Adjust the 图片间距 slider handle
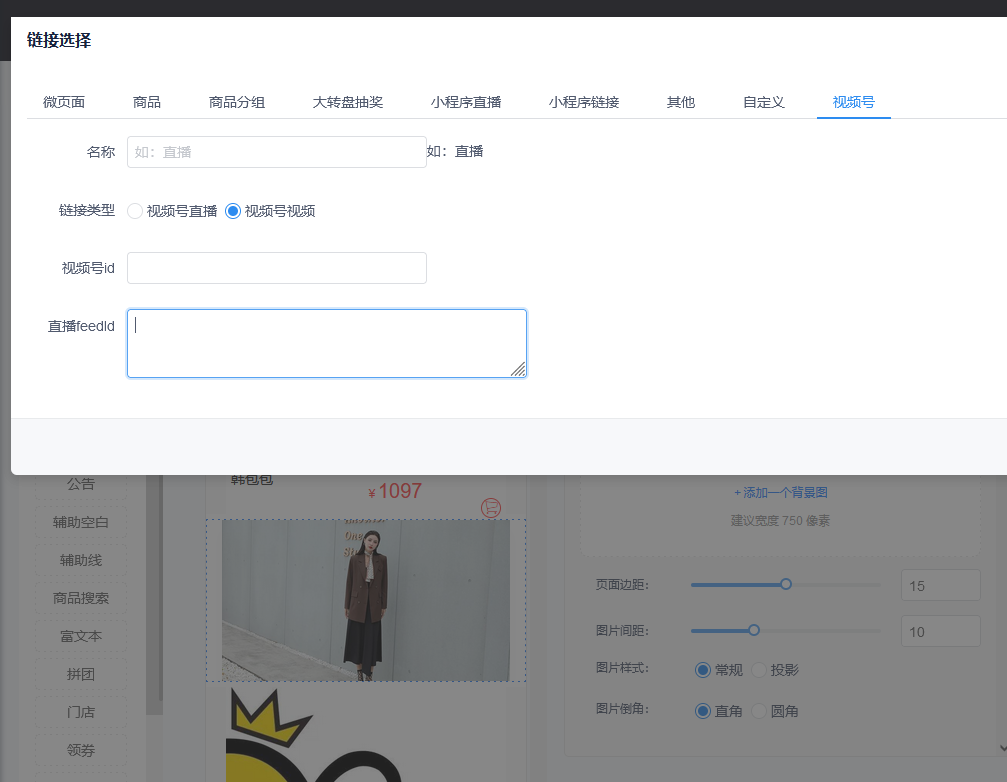 754,630
